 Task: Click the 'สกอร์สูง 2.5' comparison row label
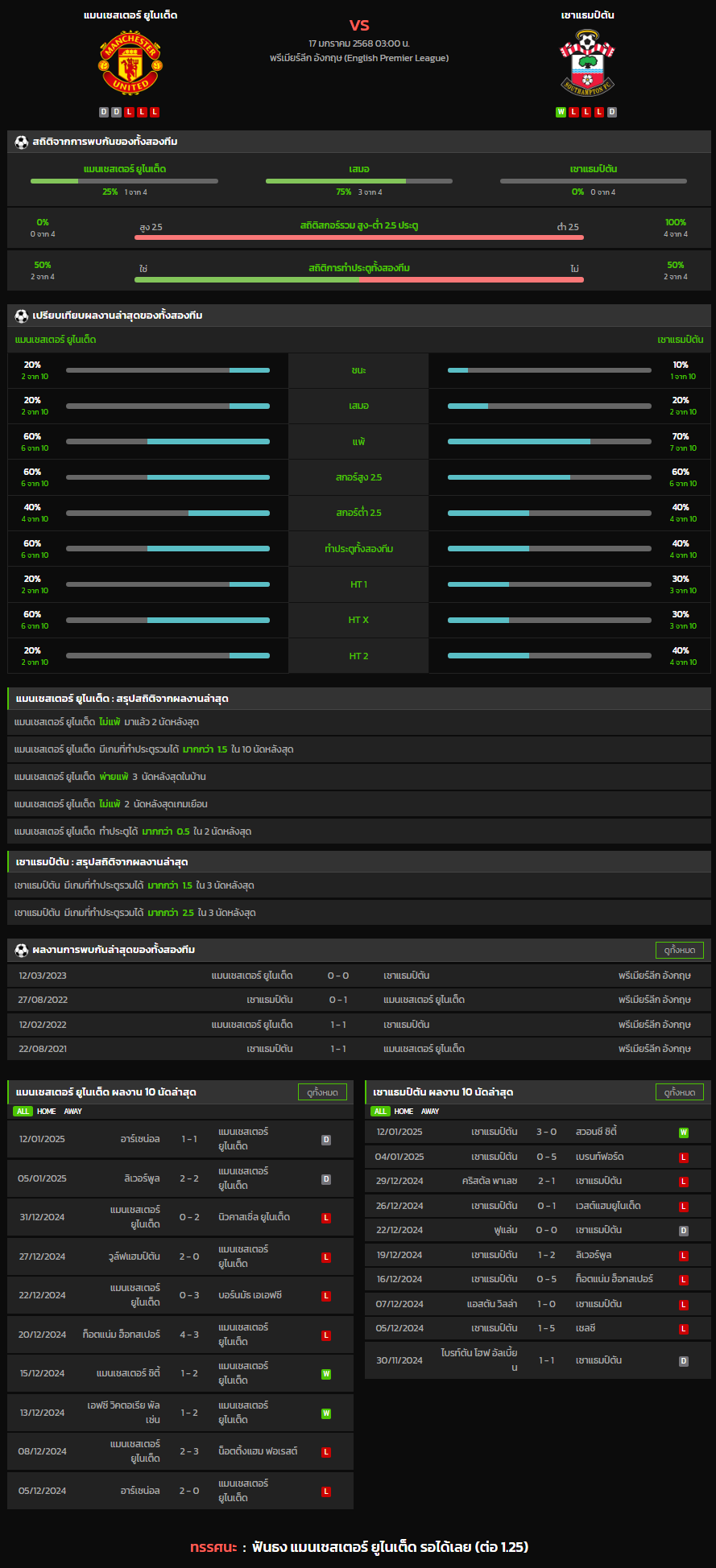tap(359, 477)
